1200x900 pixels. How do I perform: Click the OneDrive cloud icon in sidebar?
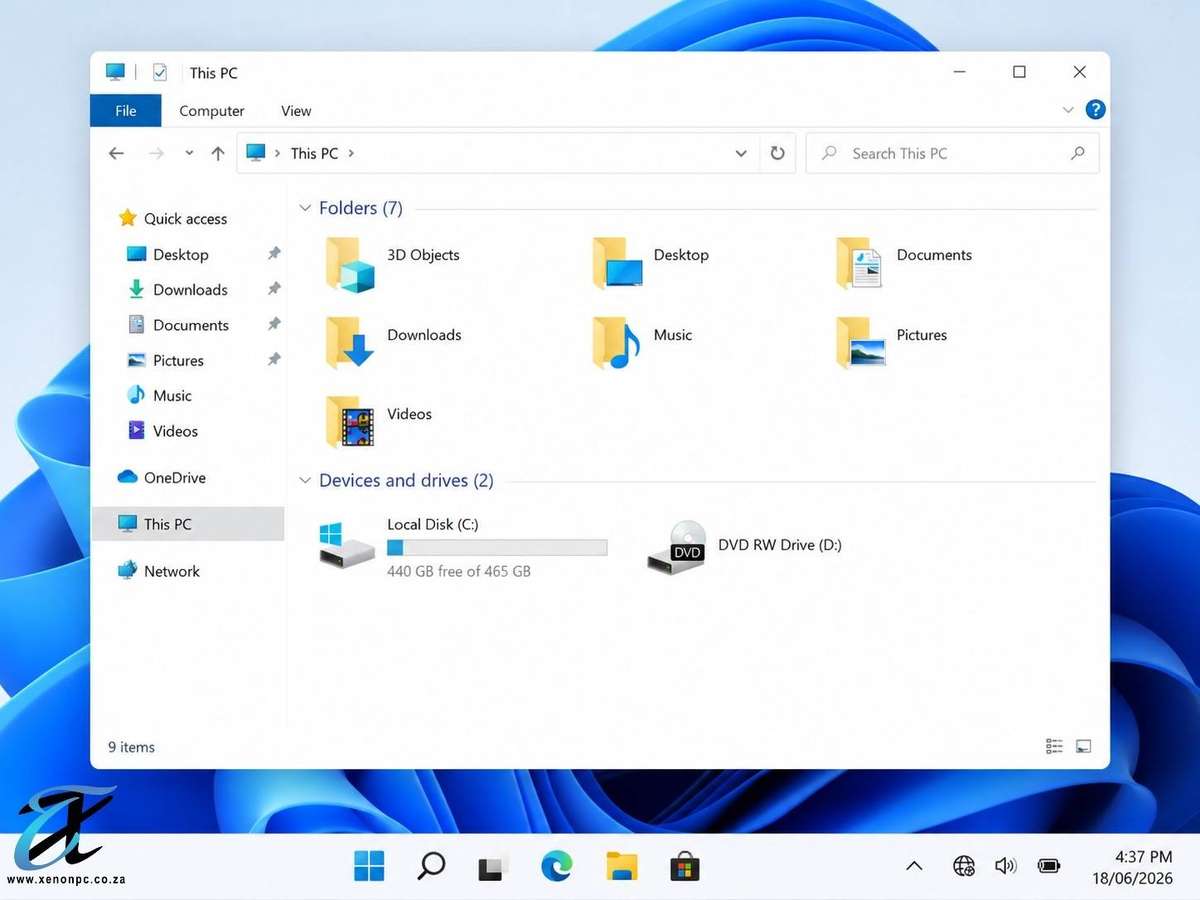coord(127,477)
